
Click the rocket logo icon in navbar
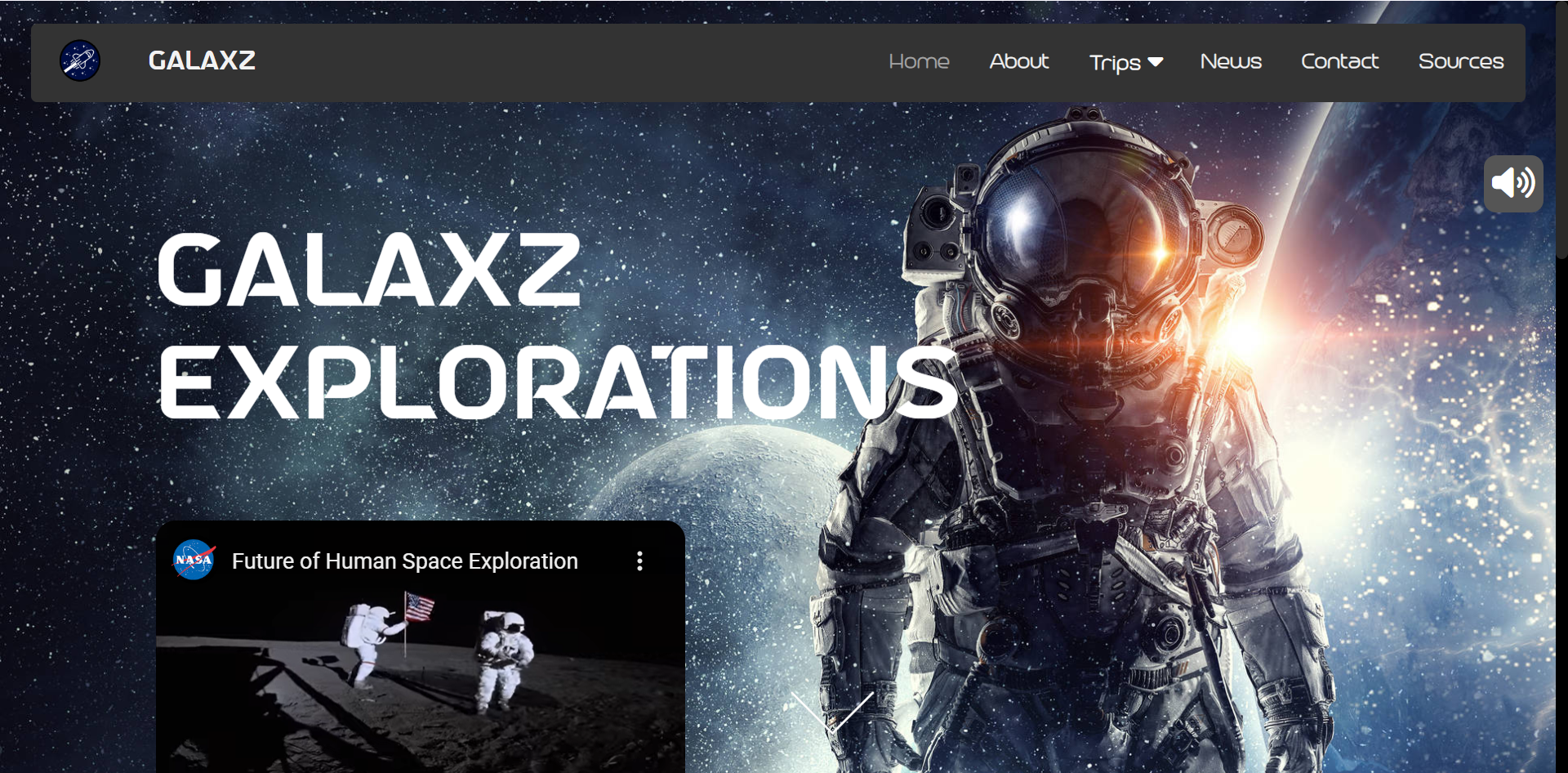tap(80, 61)
